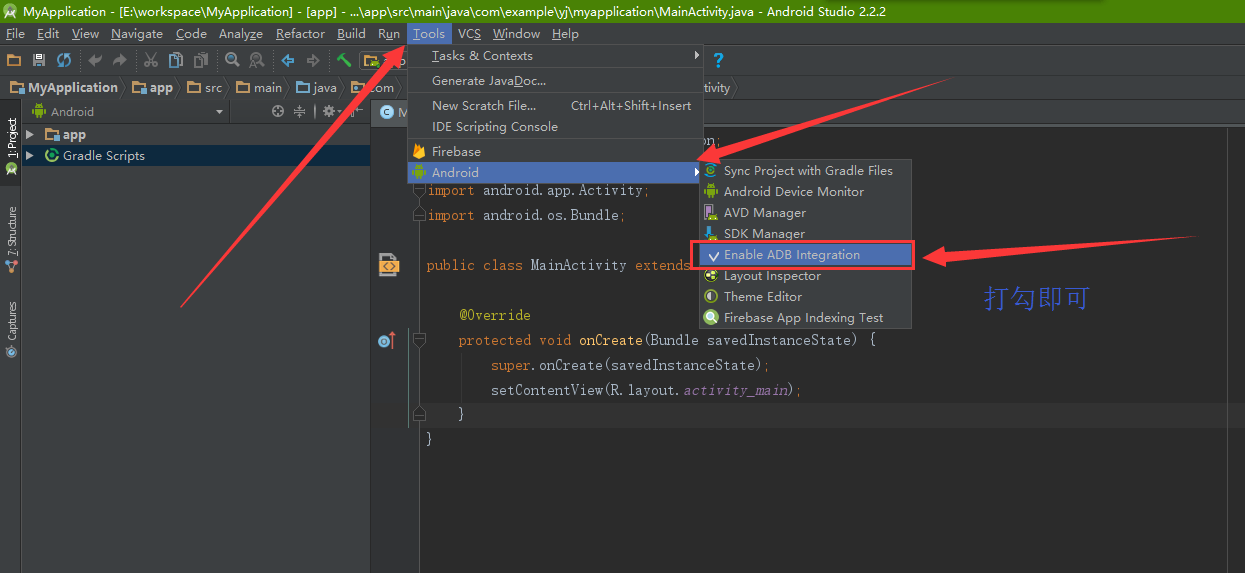Choose New Scratch File... menu entry
The width and height of the screenshot is (1245, 573).
click(556, 106)
